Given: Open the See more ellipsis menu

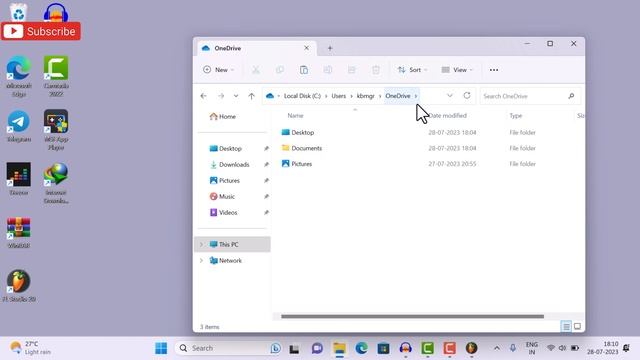Looking at the screenshot, I should [x=494, y=70].
